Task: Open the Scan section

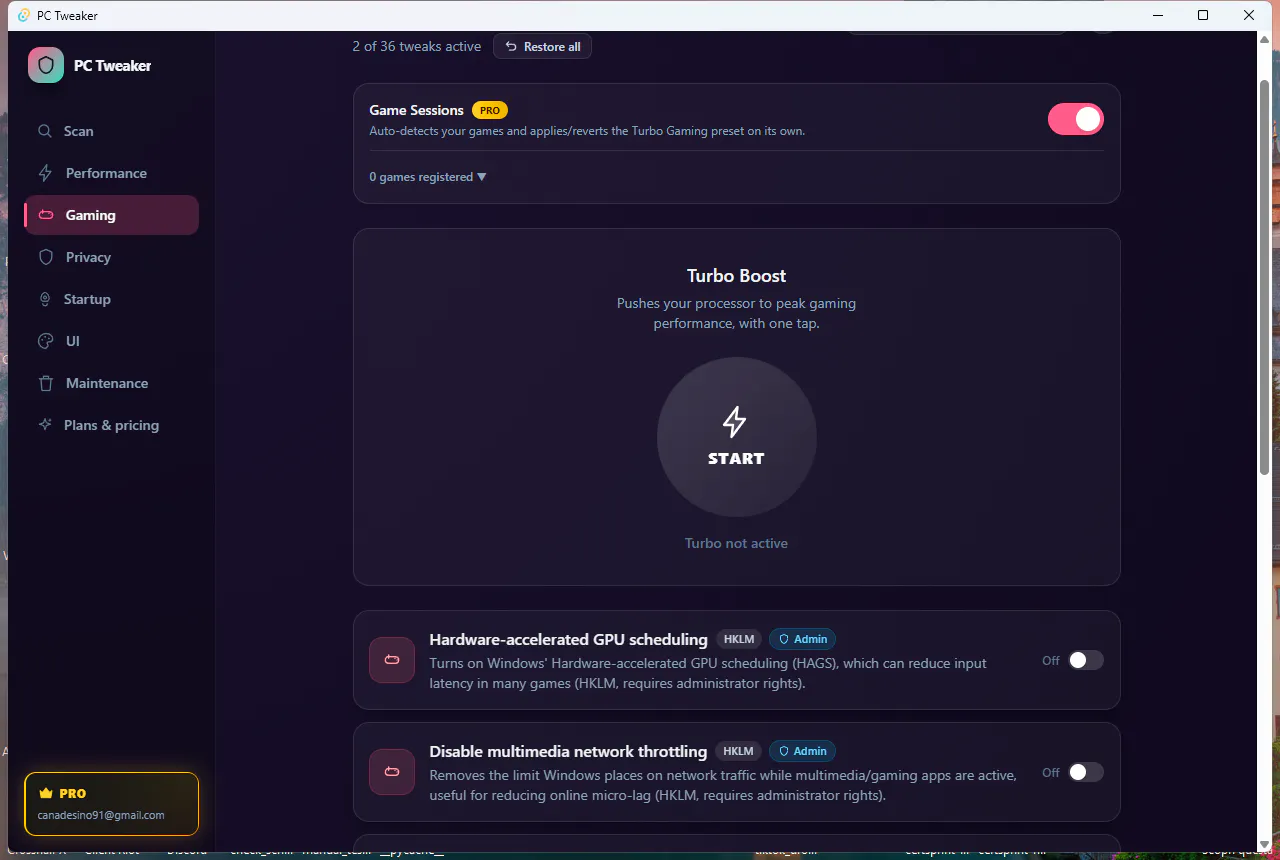Action: (x=112, y=131)
